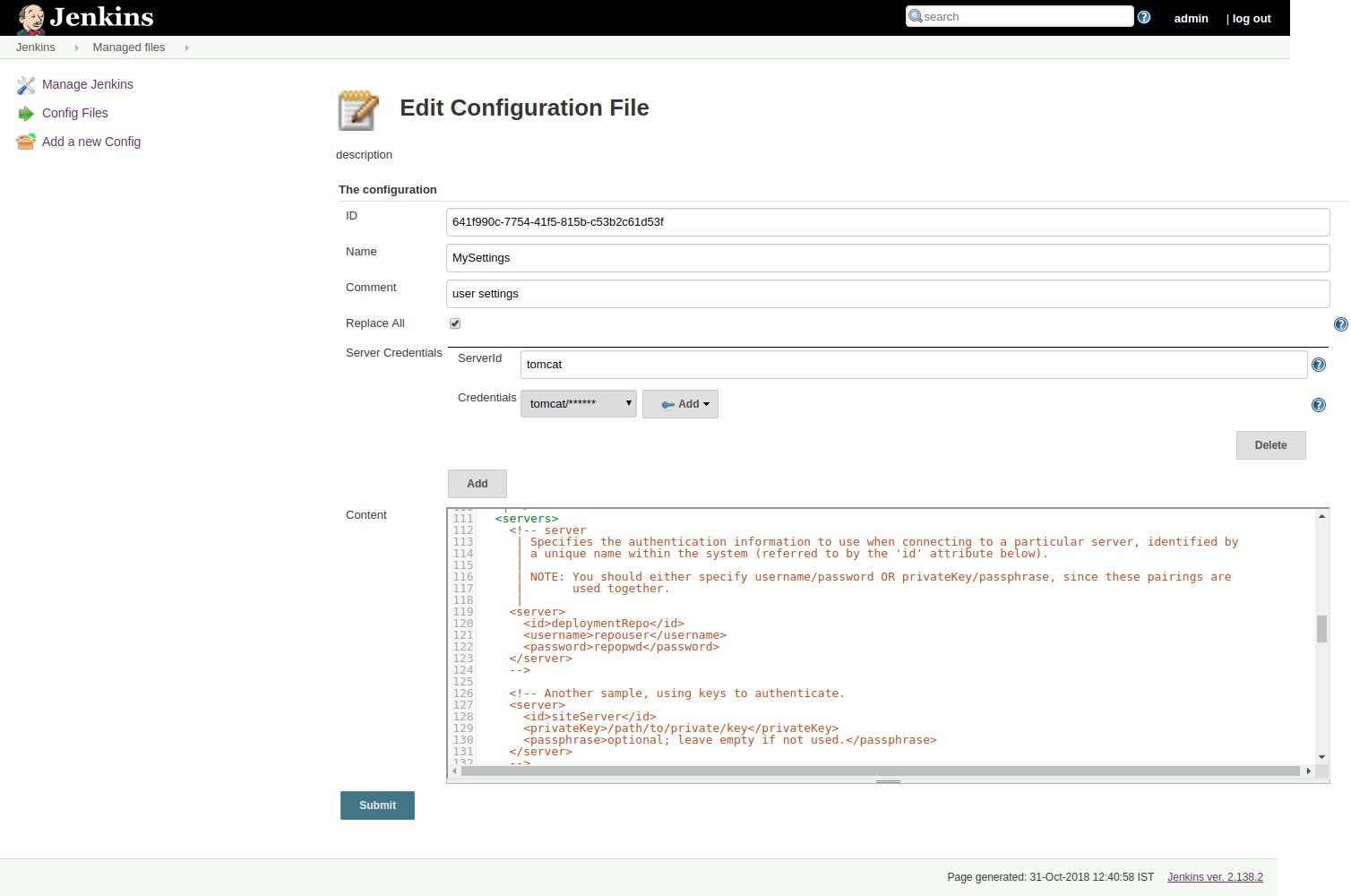Click the Config Files arrow icon
Viewport: 1351px width, 896px height.
coord(25,113)
